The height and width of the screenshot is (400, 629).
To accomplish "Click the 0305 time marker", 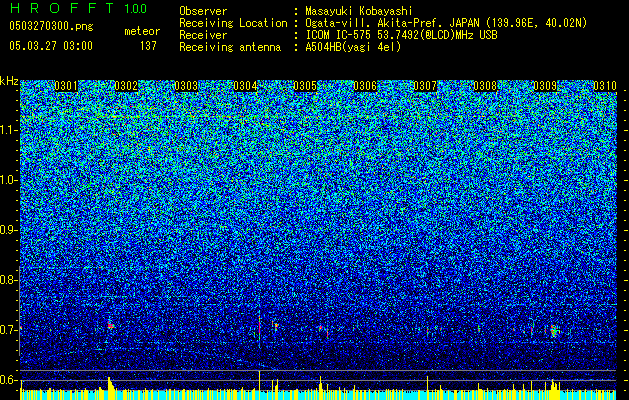I will pos(305,86).
